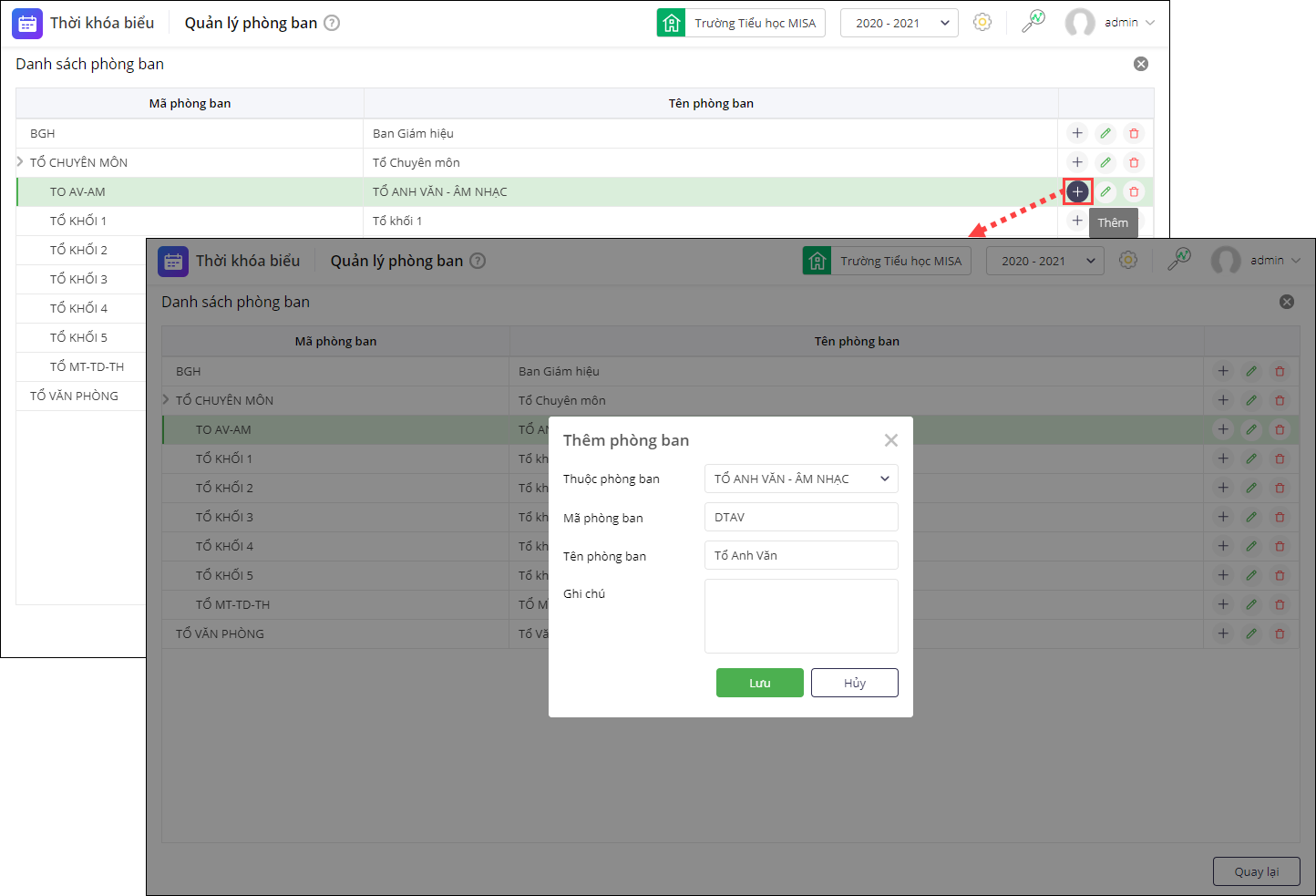Select the TỔ VĂN PHÒNG row in back window

(81, 396)
